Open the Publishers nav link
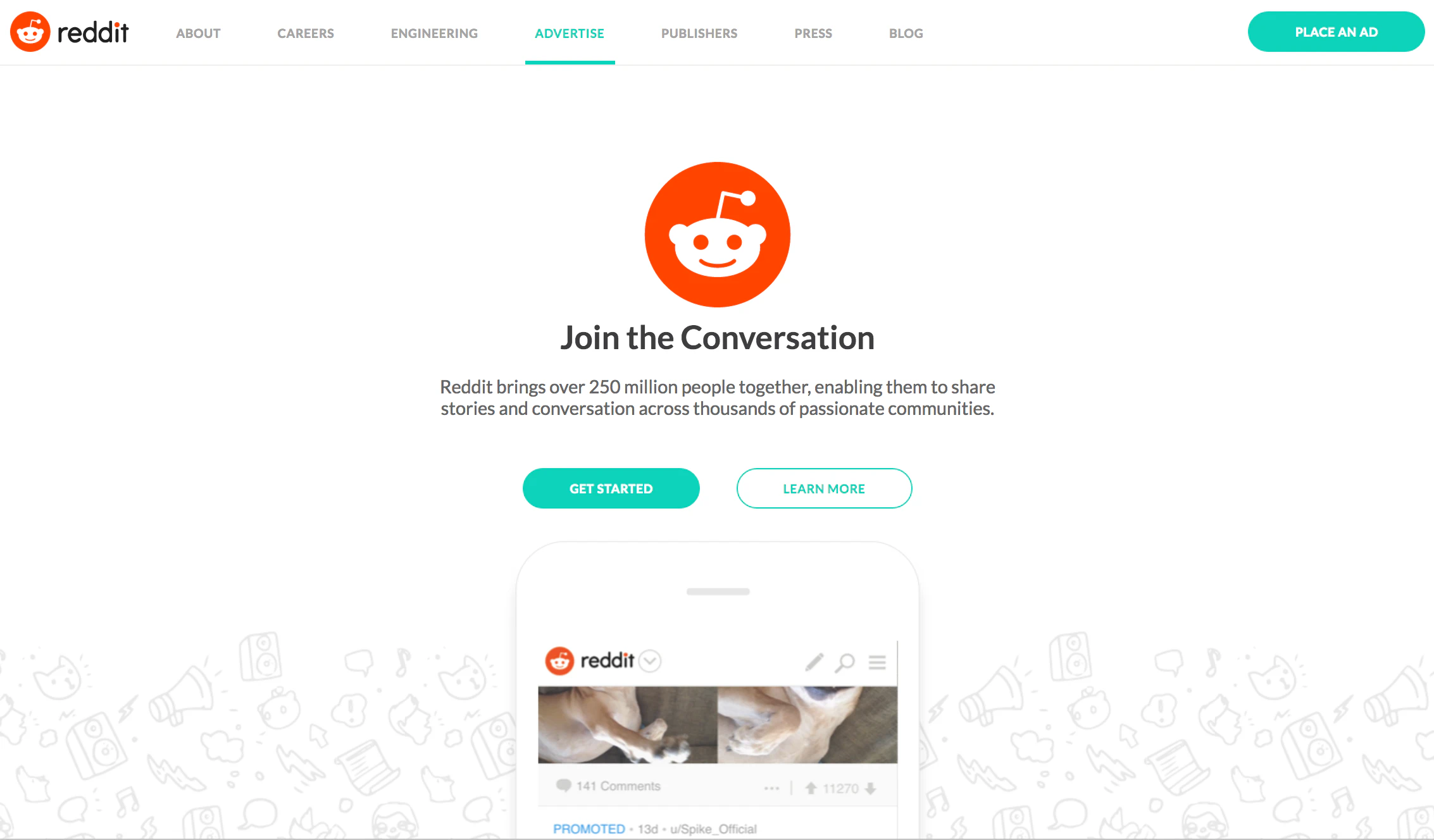 coord(699,33)
